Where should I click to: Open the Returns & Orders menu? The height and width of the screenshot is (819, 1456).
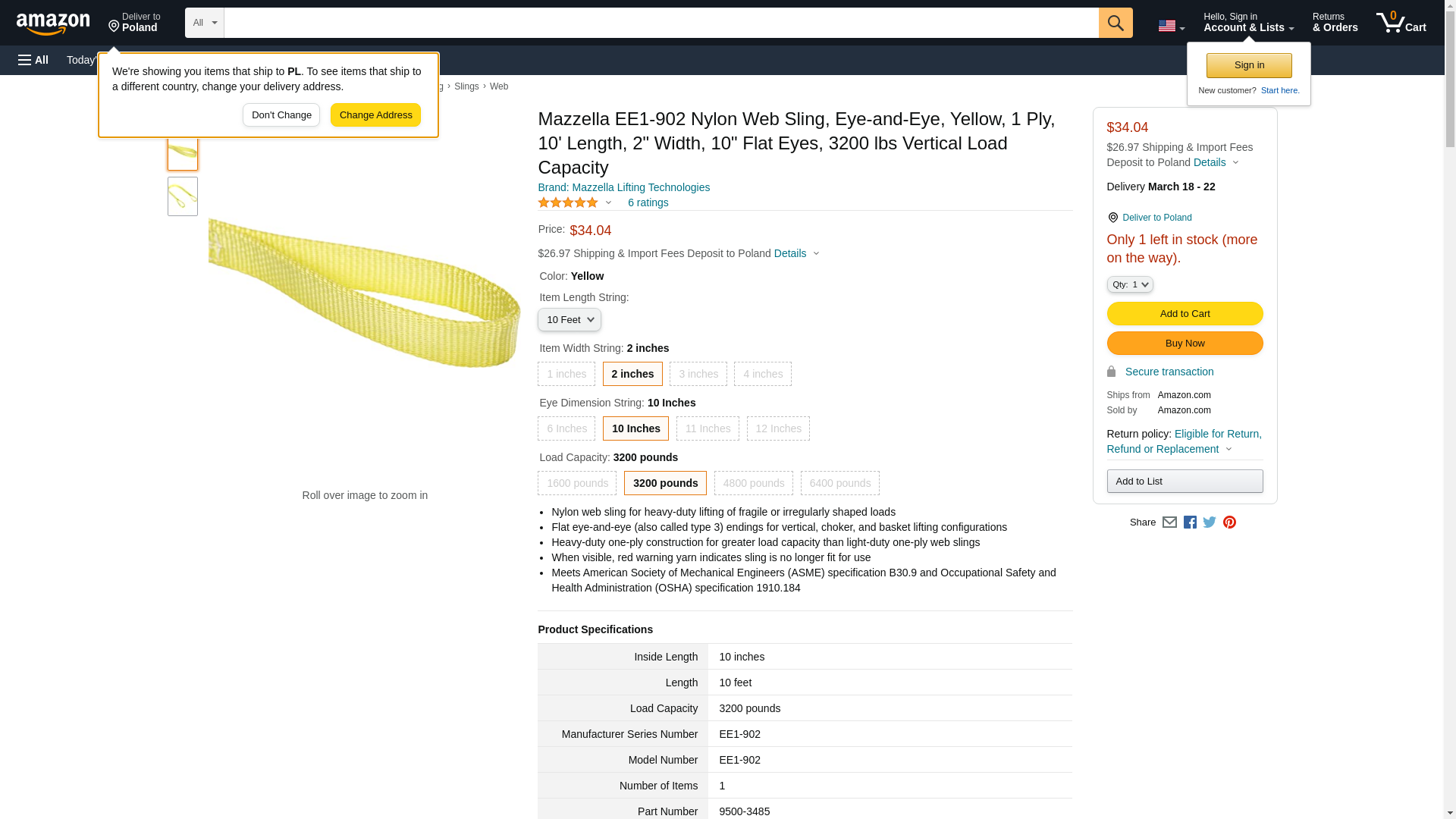point(1335,23)
